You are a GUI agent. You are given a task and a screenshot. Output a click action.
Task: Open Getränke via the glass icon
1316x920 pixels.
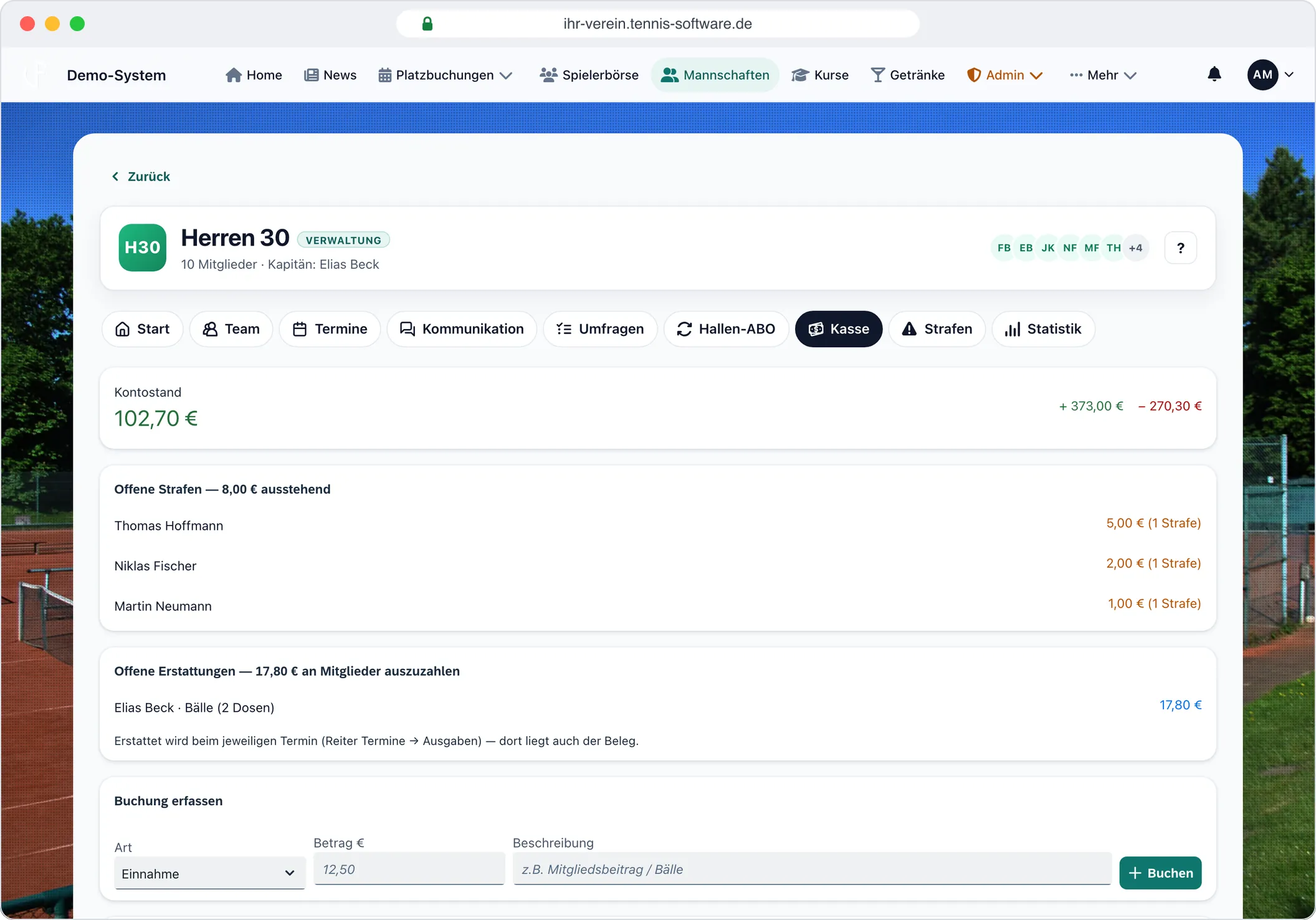tap(877, 75)
